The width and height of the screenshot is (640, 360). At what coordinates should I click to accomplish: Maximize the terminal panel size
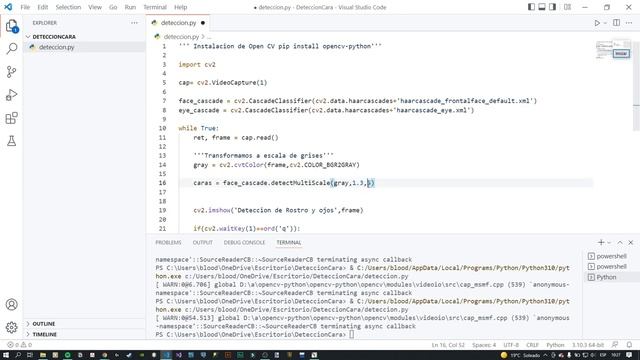pos(620,242)
